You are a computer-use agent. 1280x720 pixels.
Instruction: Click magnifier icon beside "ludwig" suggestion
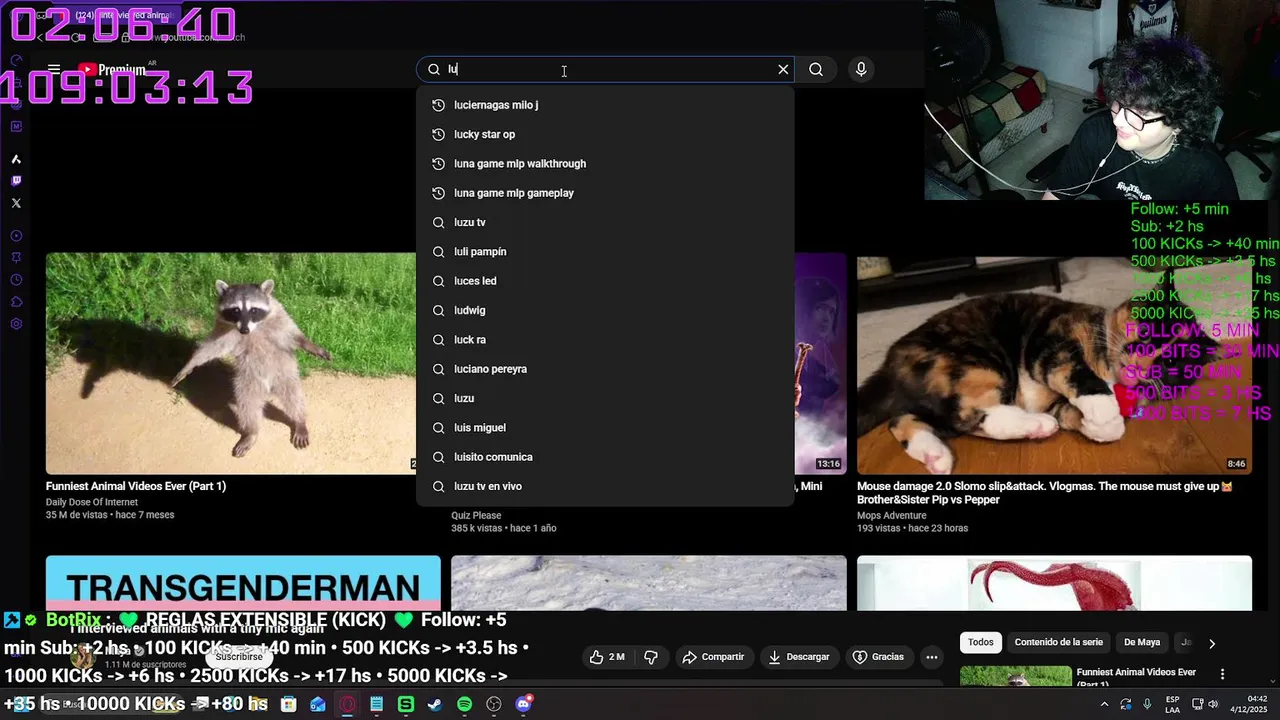point(438,310)
